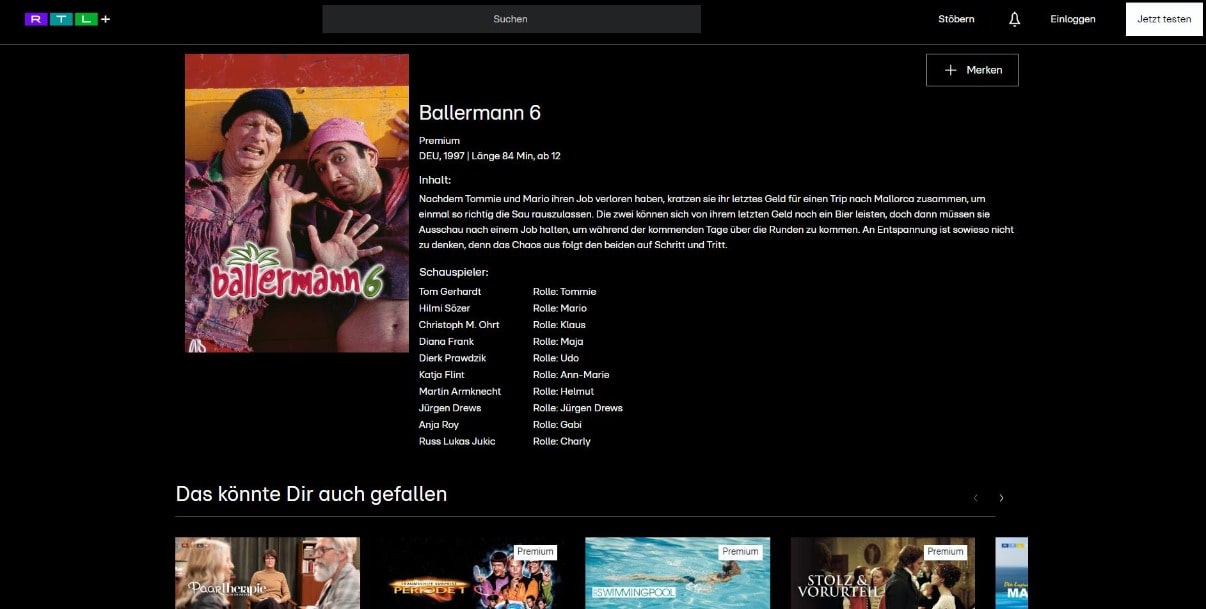Click actor name Jürgen Drews in left column
1206x609 pixels.
(x=450, y=408)
